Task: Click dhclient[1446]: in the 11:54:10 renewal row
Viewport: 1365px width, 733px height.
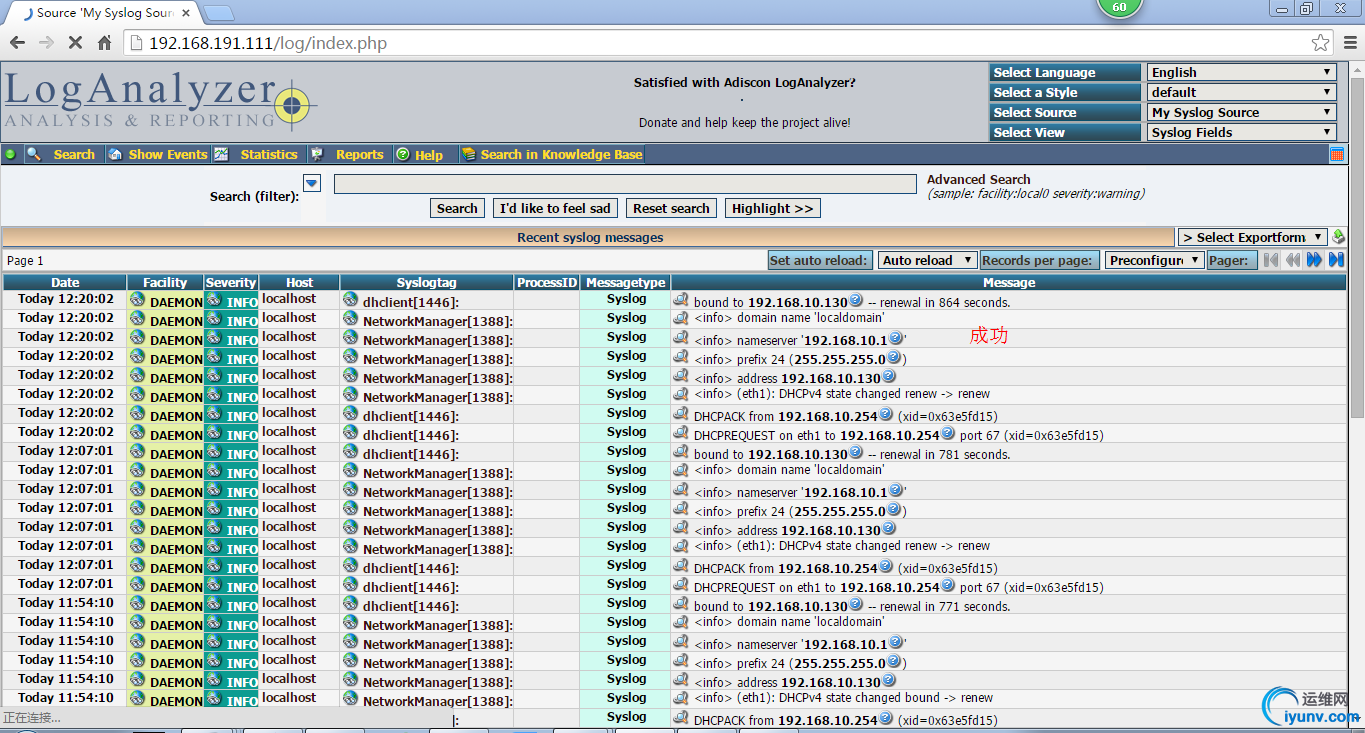Action: (x=411, y=606)
